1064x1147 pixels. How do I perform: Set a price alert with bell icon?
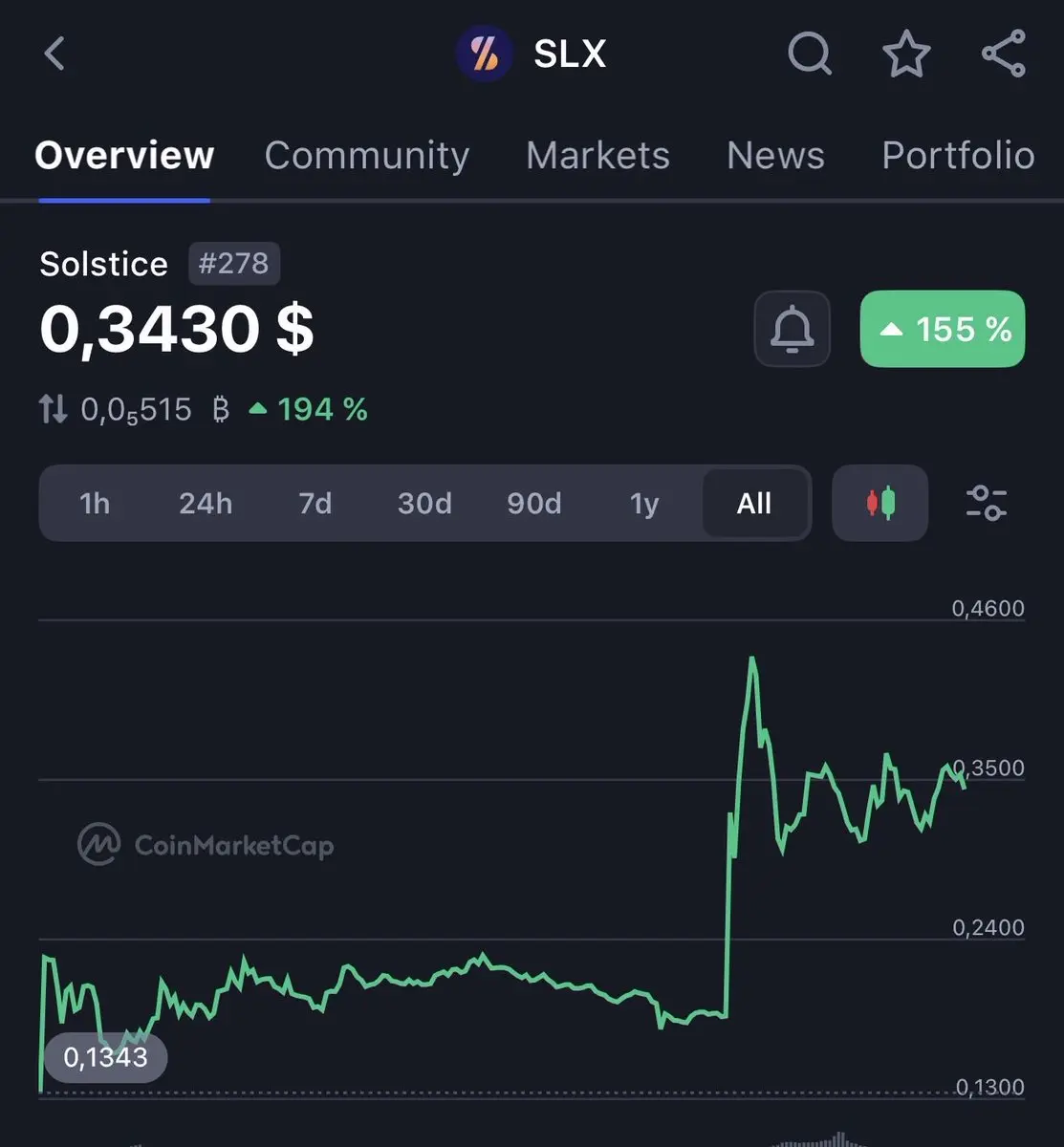(x=793, y=329)
